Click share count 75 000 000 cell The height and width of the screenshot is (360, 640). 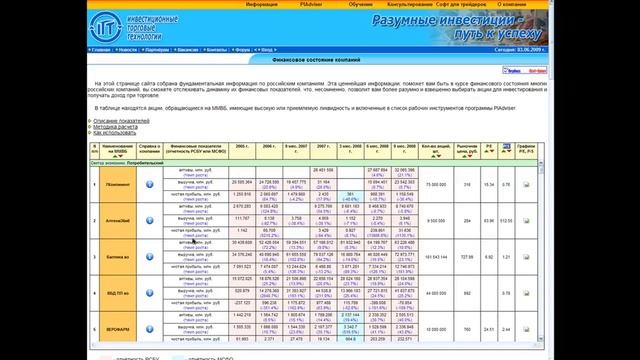point(436,184)
